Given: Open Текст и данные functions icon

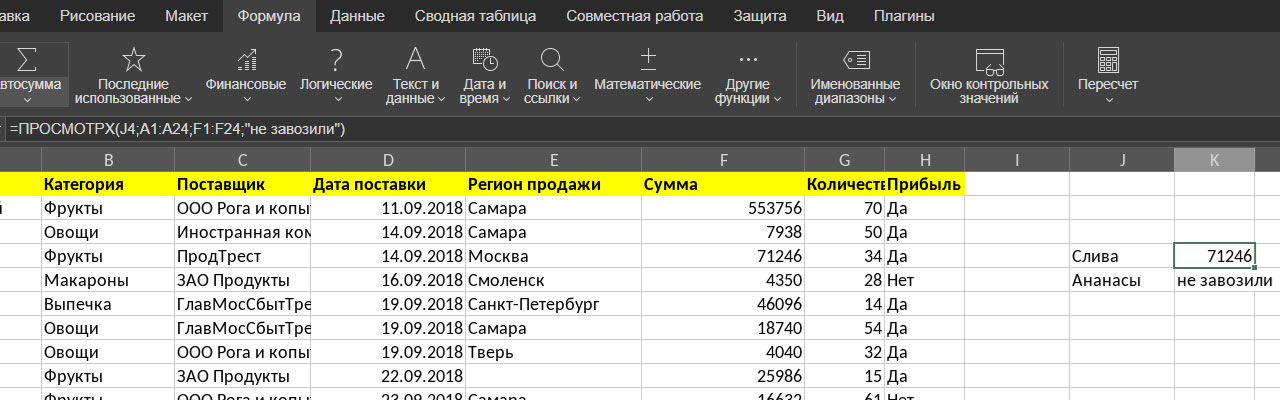Looking at the screenshot, I should click(x=414, y=58).
